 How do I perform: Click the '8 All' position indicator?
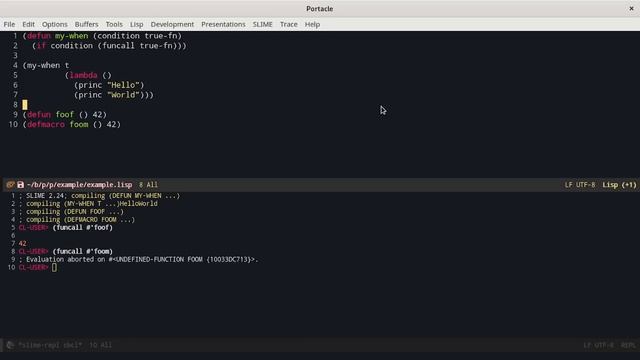pos(148,185)
